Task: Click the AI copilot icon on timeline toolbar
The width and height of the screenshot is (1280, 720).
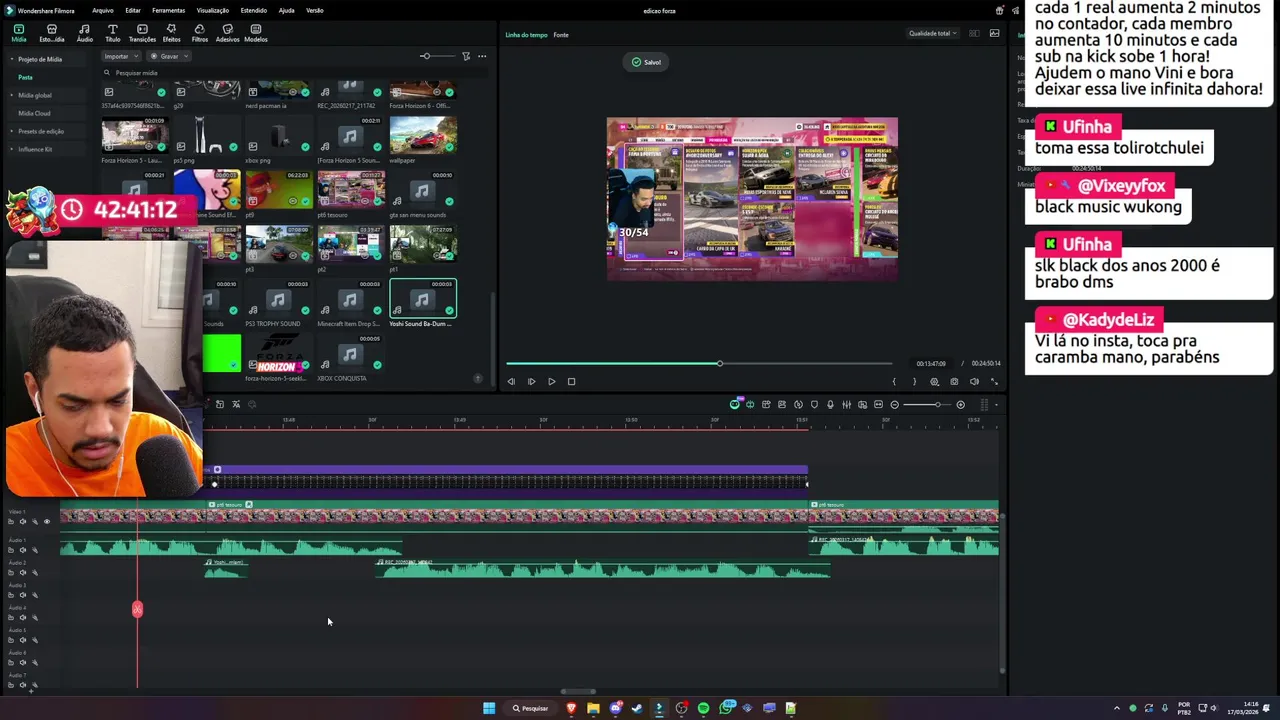Action: (x=735, y=404)
